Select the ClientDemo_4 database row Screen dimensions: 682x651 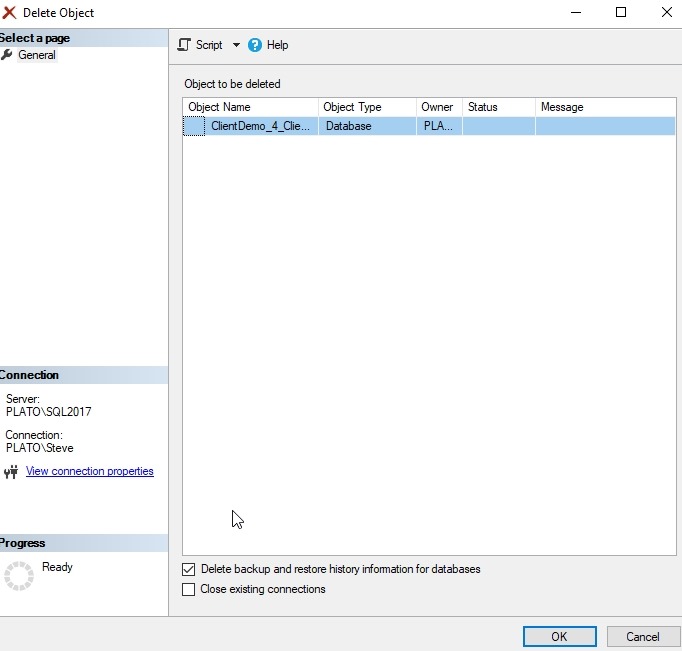coord(261,126)
